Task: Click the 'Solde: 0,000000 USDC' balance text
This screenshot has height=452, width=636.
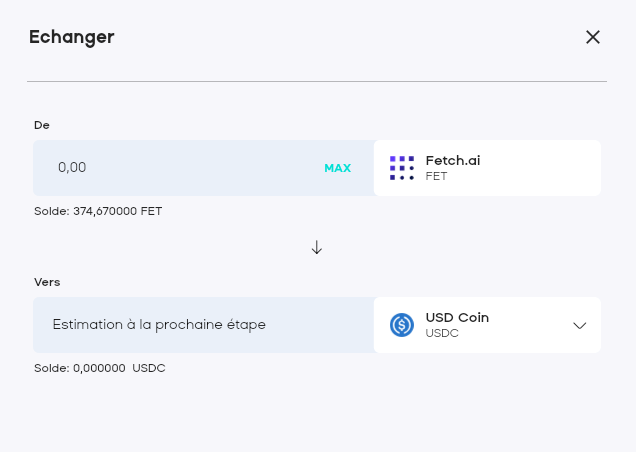Action: pos(99,368)
